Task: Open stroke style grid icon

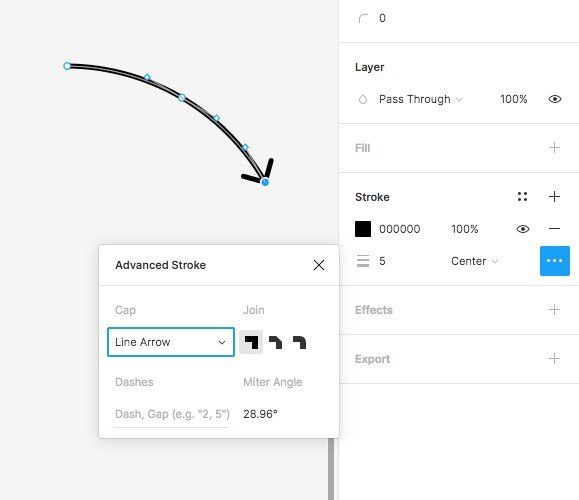Action: [522, 196]
